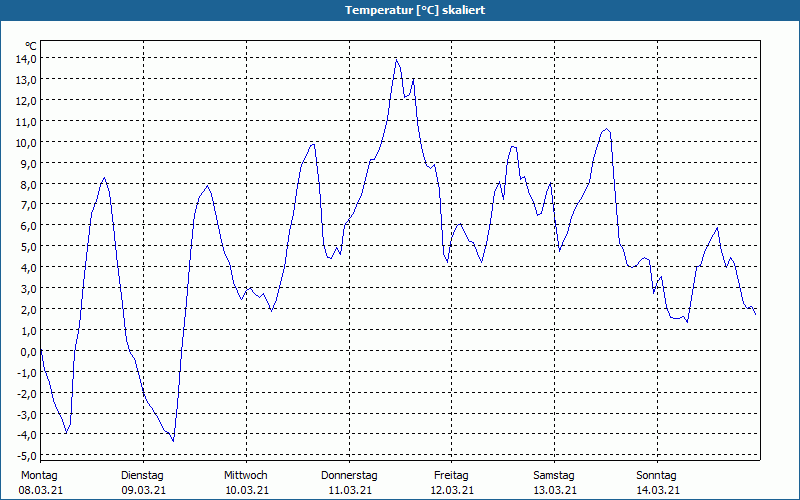This screenshot has width=800, height=500.
Task: Select the Donnerstag 11.03.21 axis label
Action: tap(349, 483)
